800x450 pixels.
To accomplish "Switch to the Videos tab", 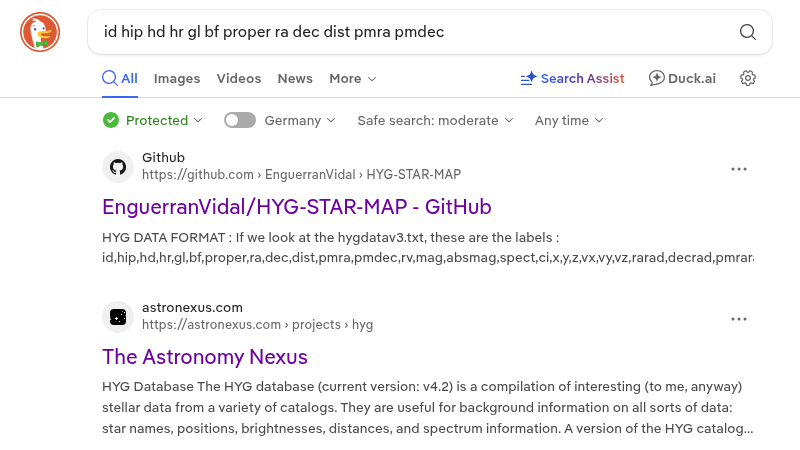I will 239,78.
